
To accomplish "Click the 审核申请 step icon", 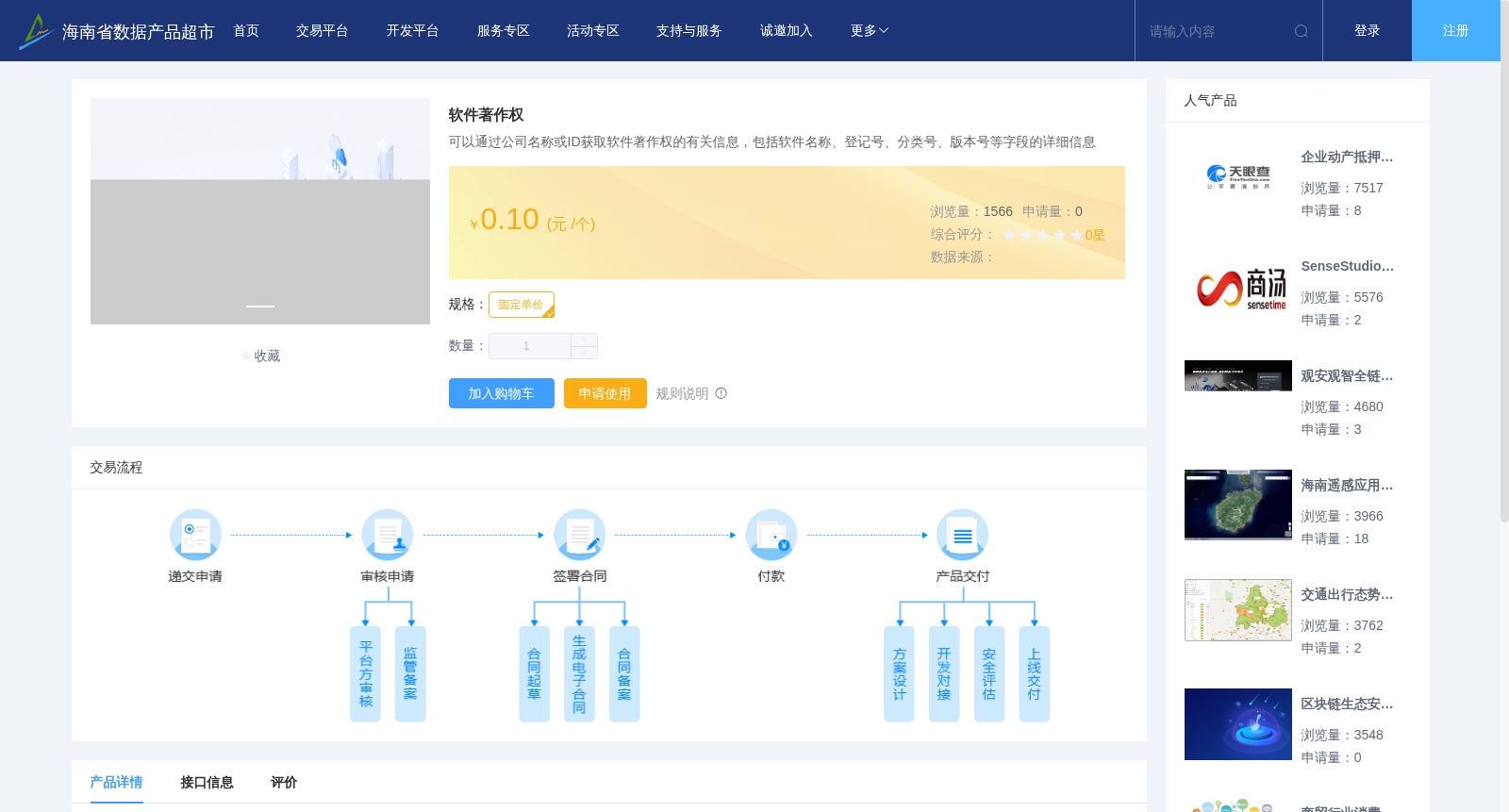I will (x=388, y=535).
